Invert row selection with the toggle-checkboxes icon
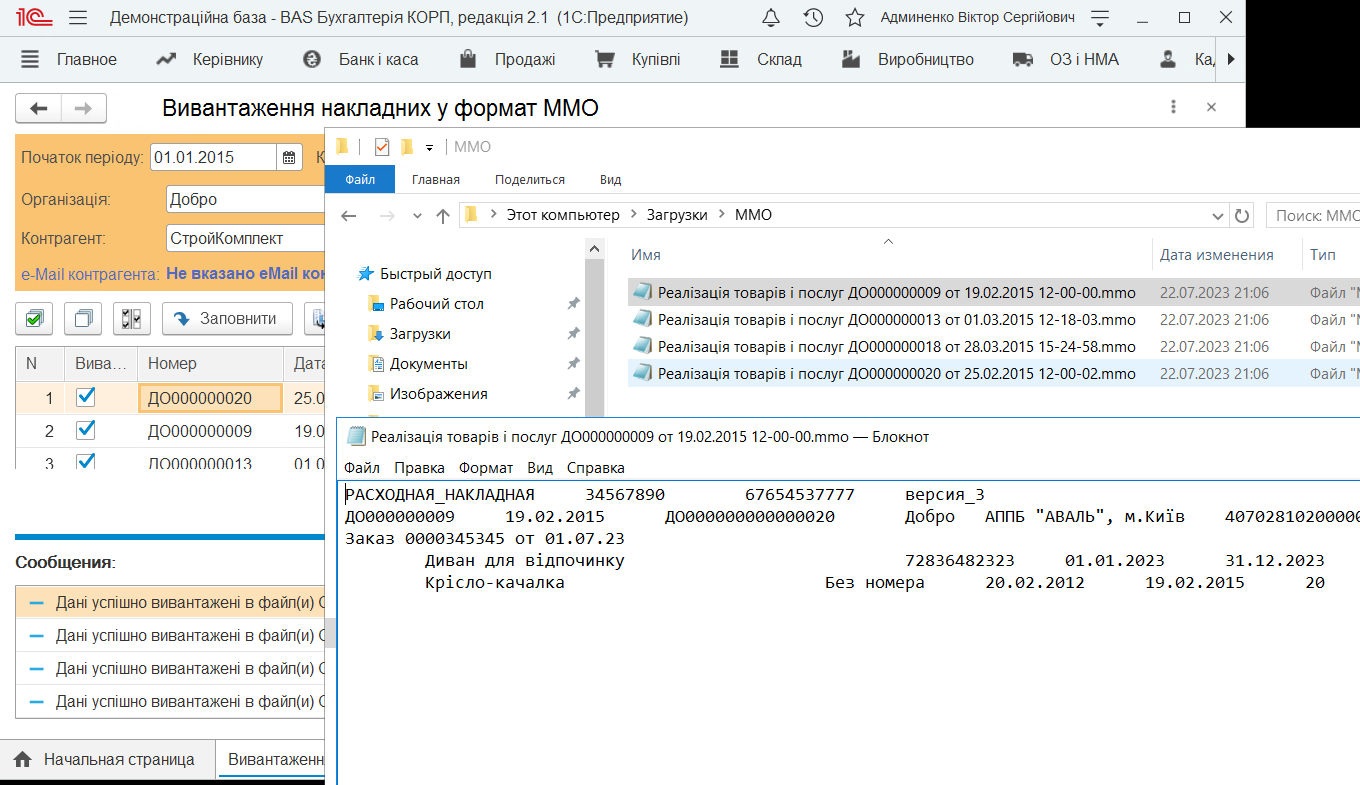This screenshot has height=785, width=1360. point(131,319)
